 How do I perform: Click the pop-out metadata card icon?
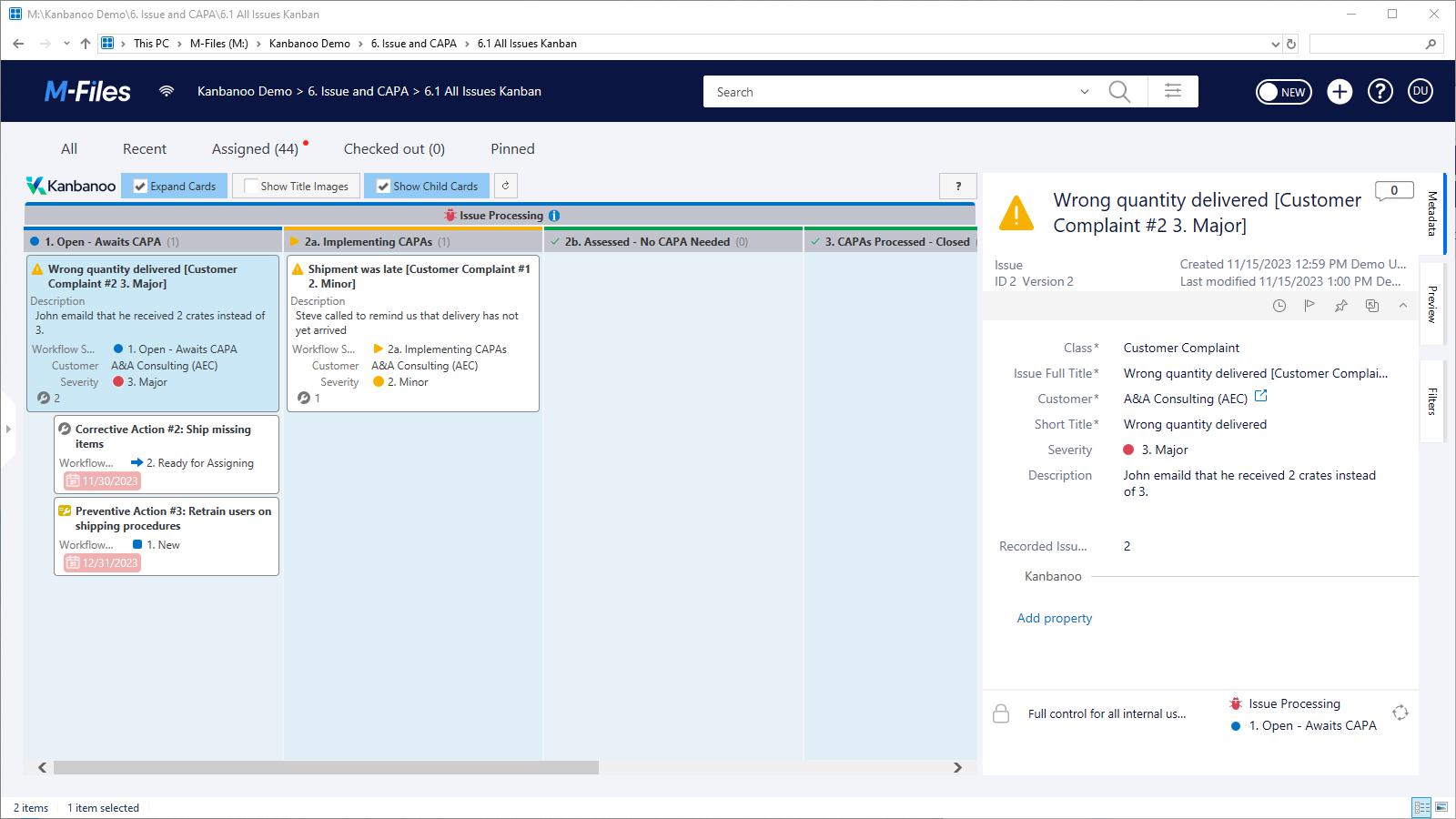coord(1372,306)
